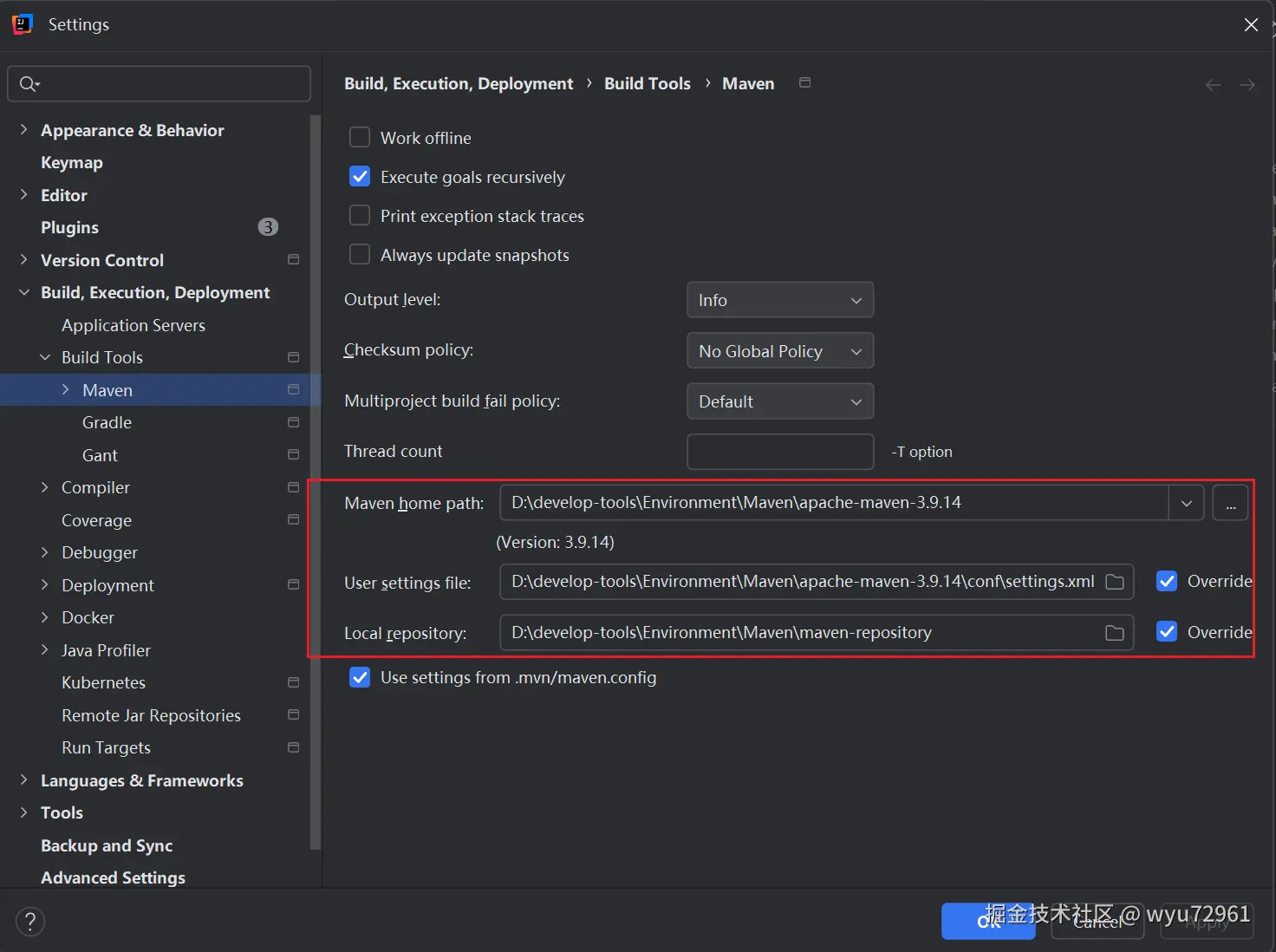Click the Local repository path field
Screen dimensions: 1276x952
(817, 633)
